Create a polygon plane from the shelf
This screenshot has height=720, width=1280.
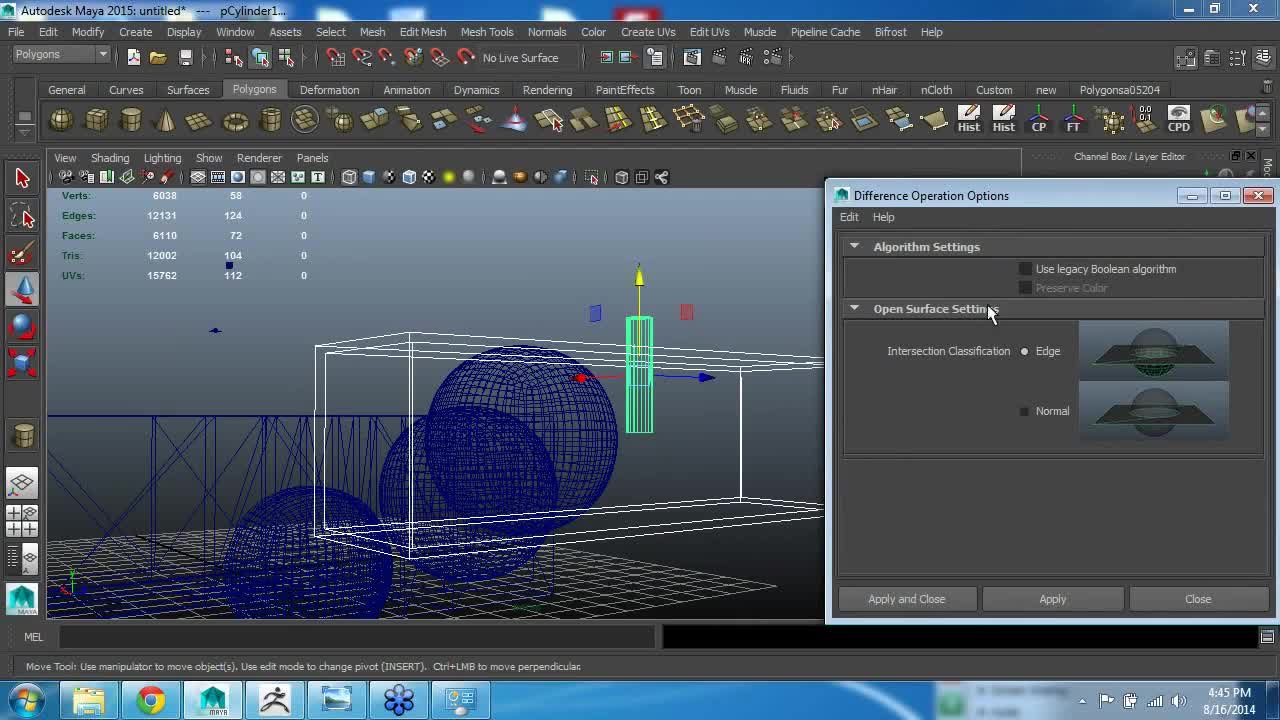[x=199, y=121]
